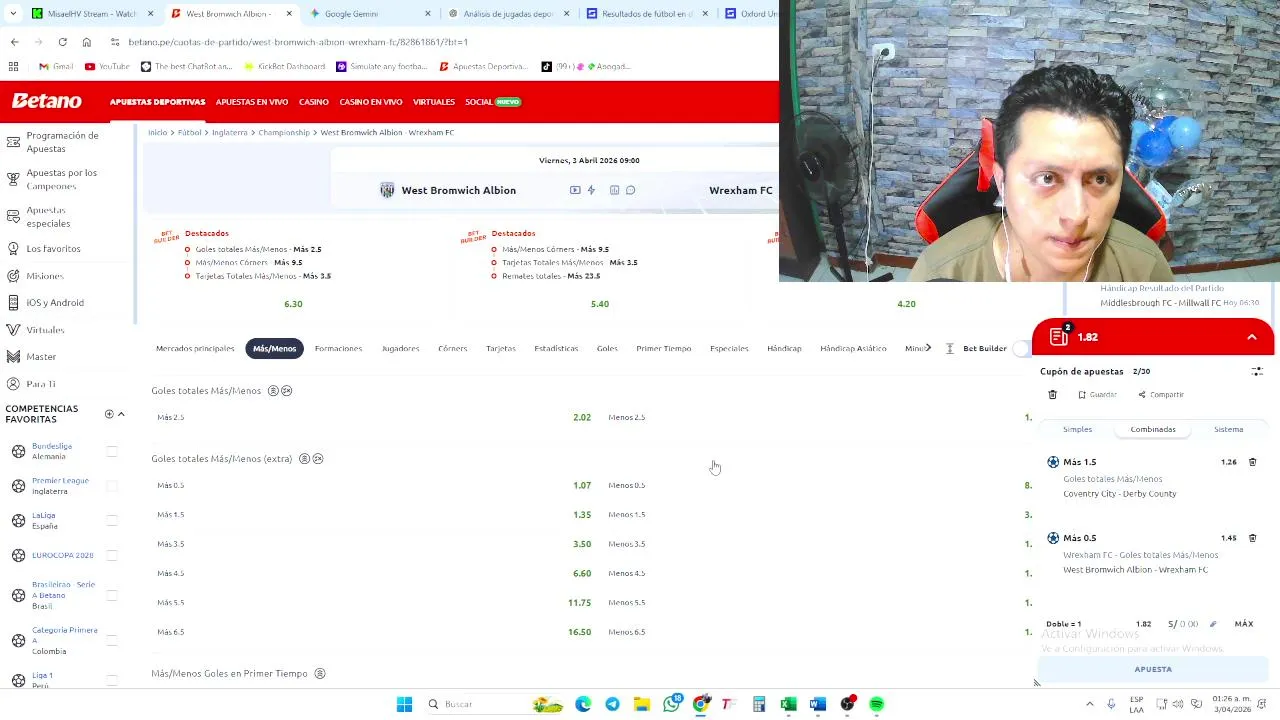Click the lightning bolt icon in match header
Viewport: 1280px width, 720px height.
[x=591, y=190]
